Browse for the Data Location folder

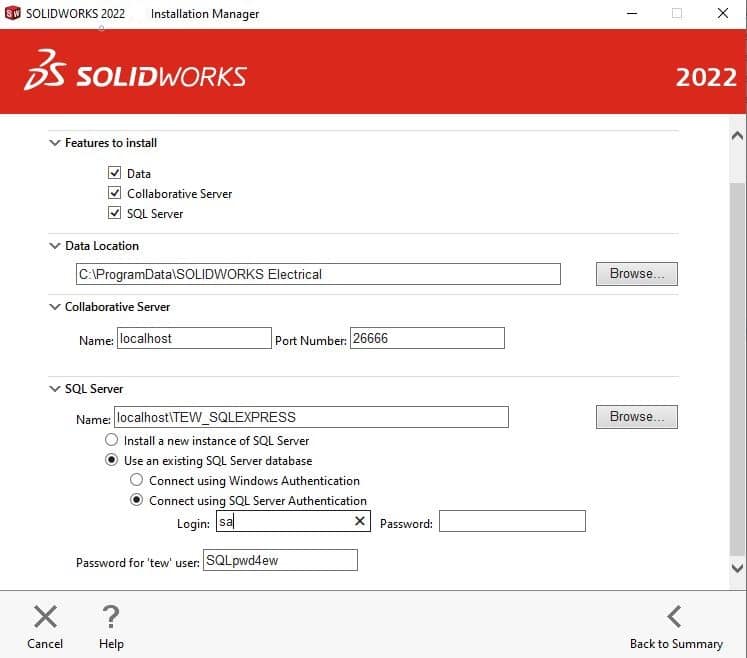click(636, 274)
